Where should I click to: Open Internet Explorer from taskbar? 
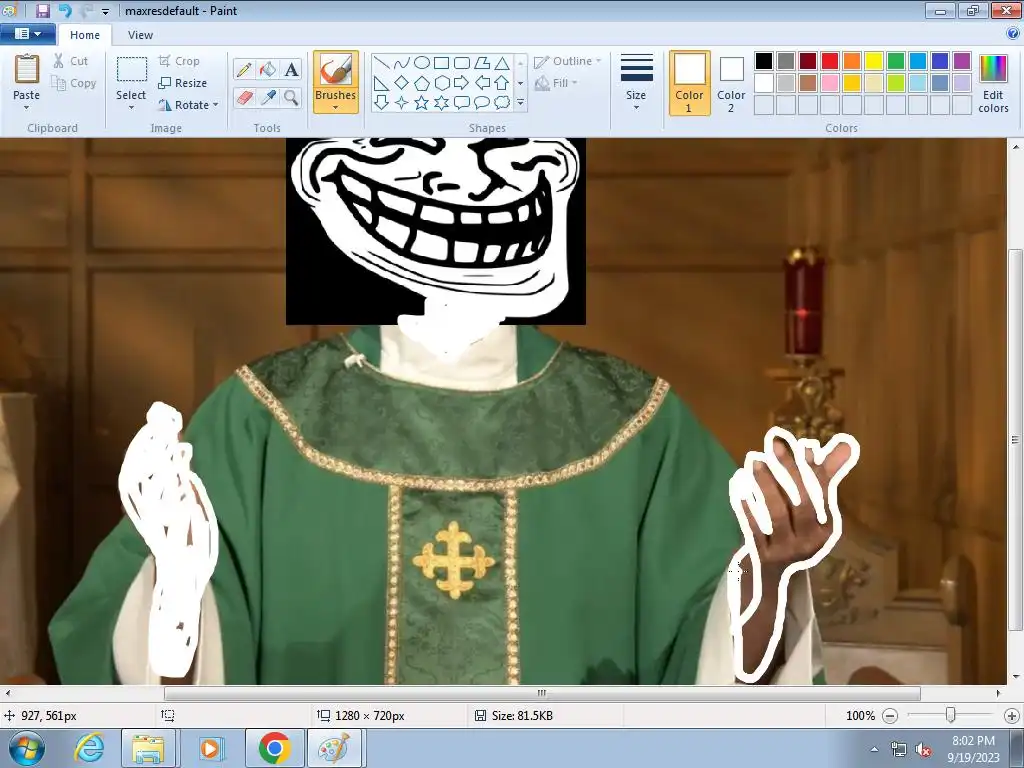coord(89,748)
